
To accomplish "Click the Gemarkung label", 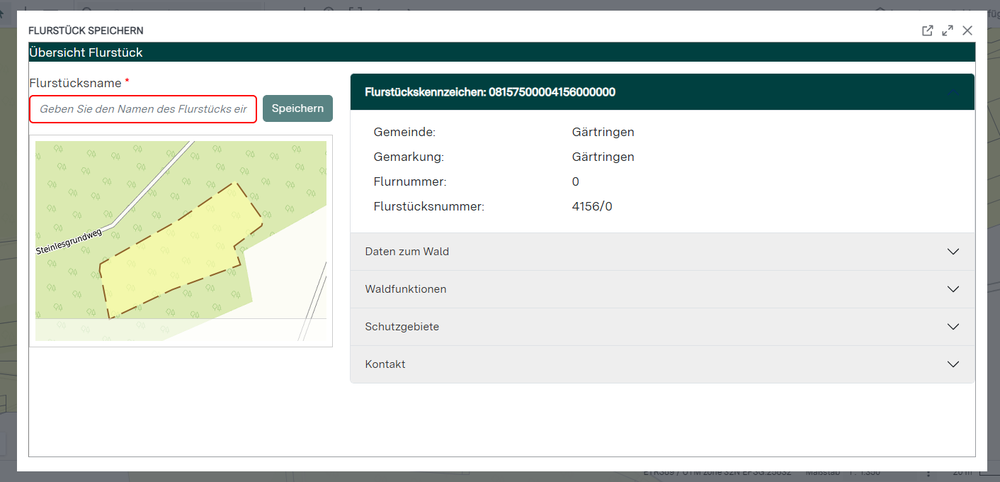I will click(x=408, y=157).
